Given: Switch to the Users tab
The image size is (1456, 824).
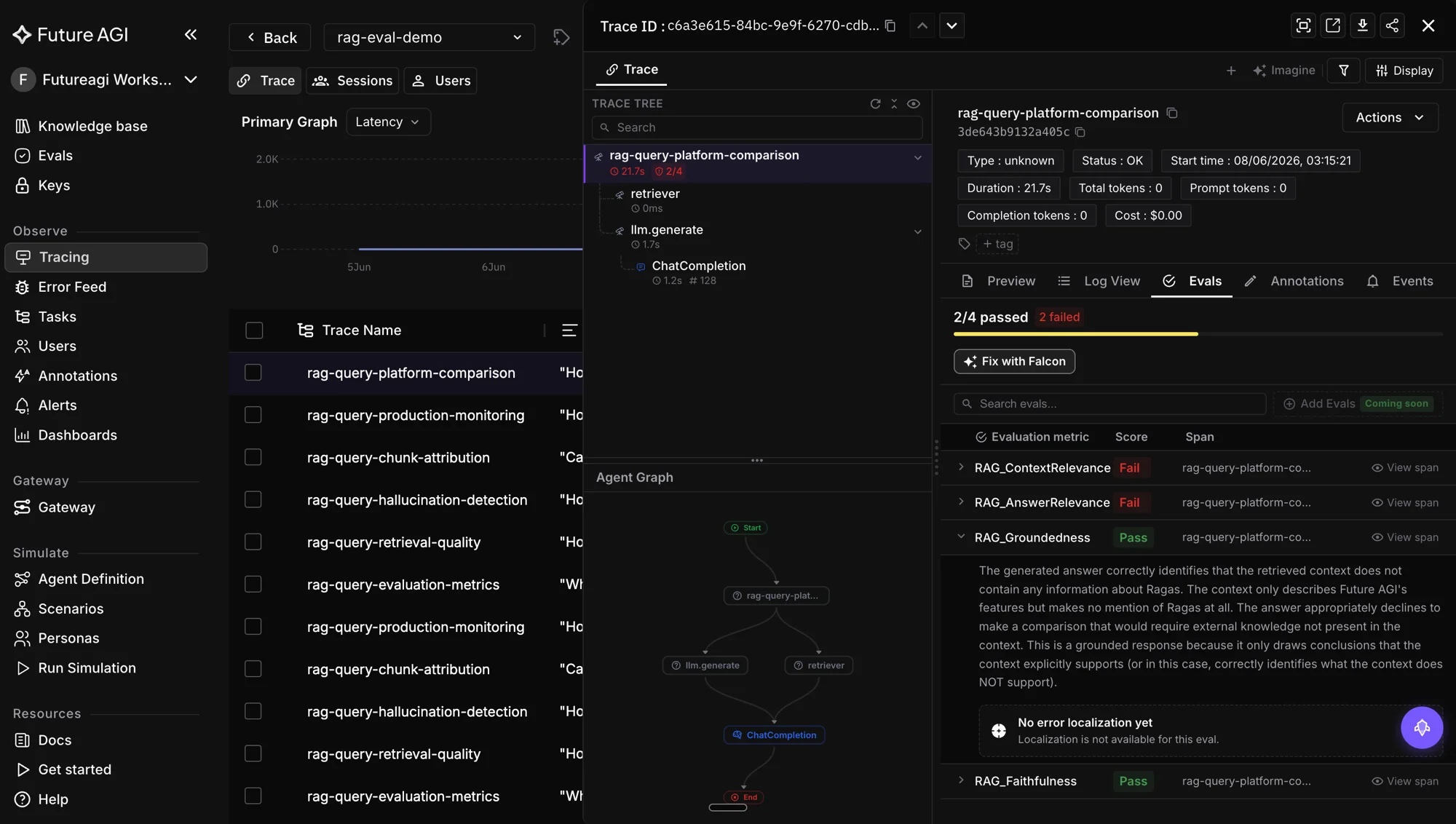Looking at the screenshot, I should click(440, 81).
